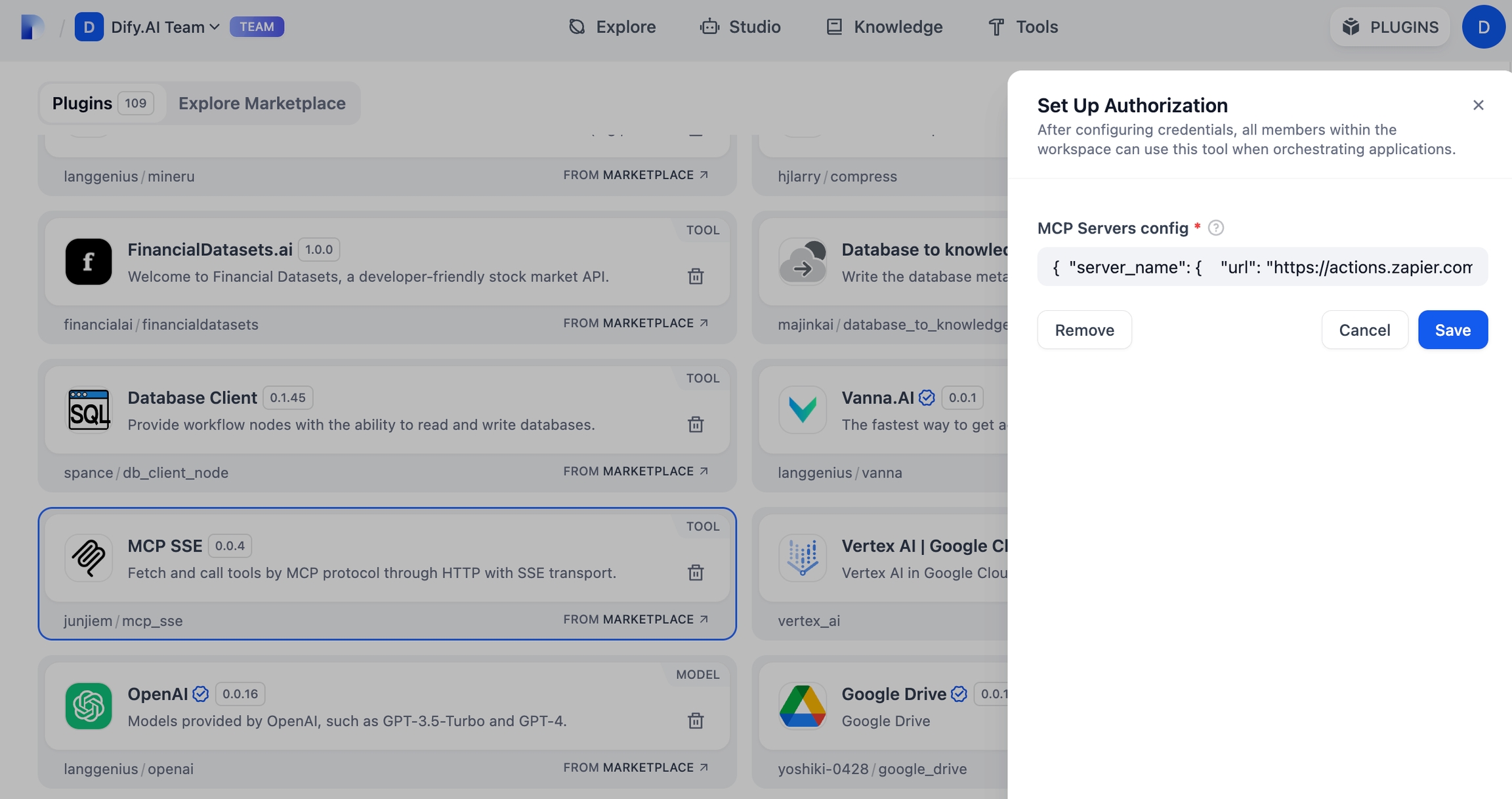The height and width of the screenshot is (799, 1512).
Task: Click the MCP SSE plugin trash icon
Action: [x=696, y=573]
